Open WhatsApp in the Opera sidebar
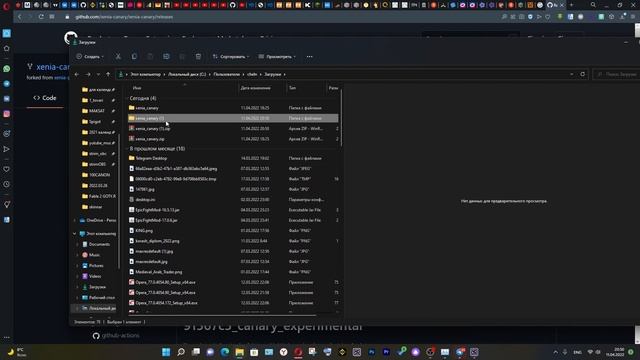This screenshot has height=360, width=640. pos(7,69)
